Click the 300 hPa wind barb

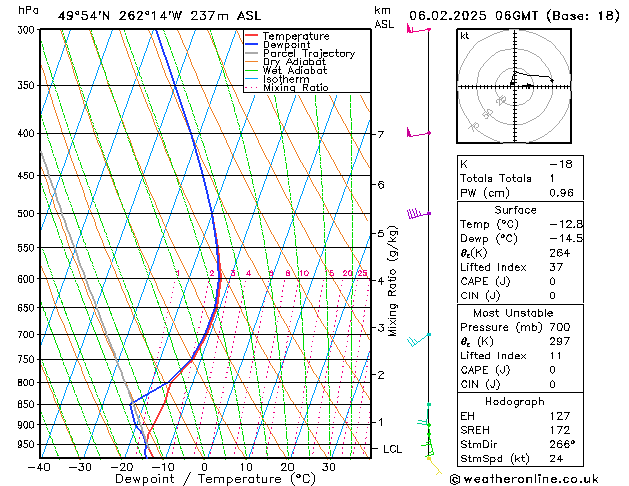point(418,29)
